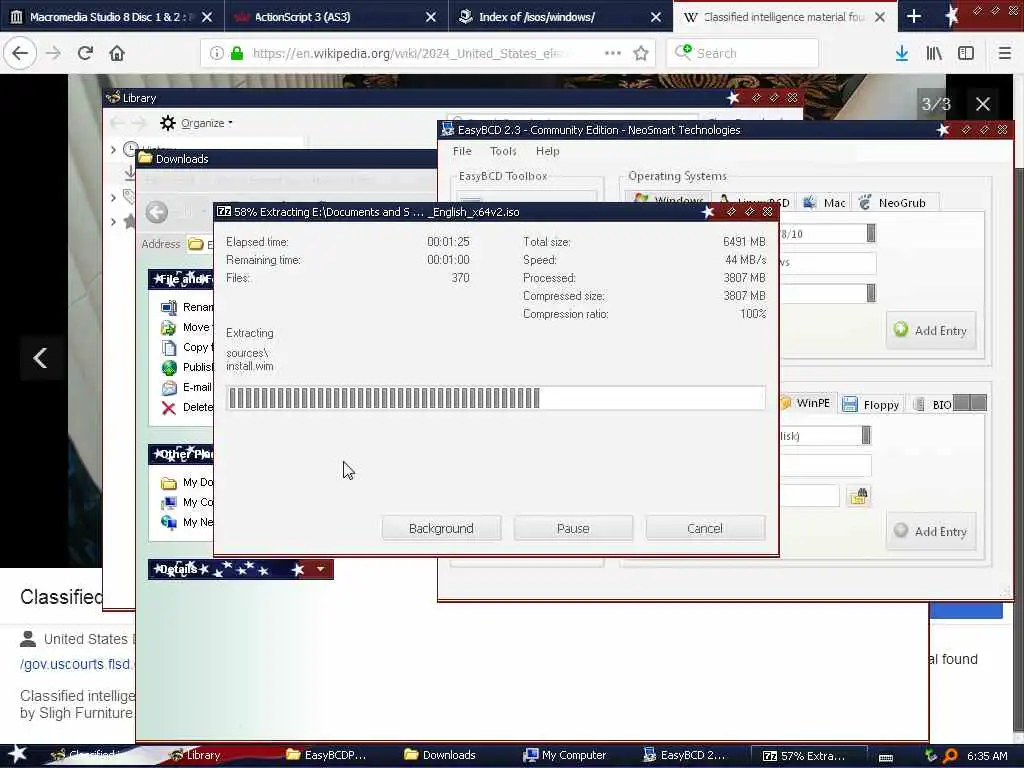The width and height of the screenshot is (1024, 768).
Task: Click the Start star button on taskbar
Action: [x=18, y=754]
